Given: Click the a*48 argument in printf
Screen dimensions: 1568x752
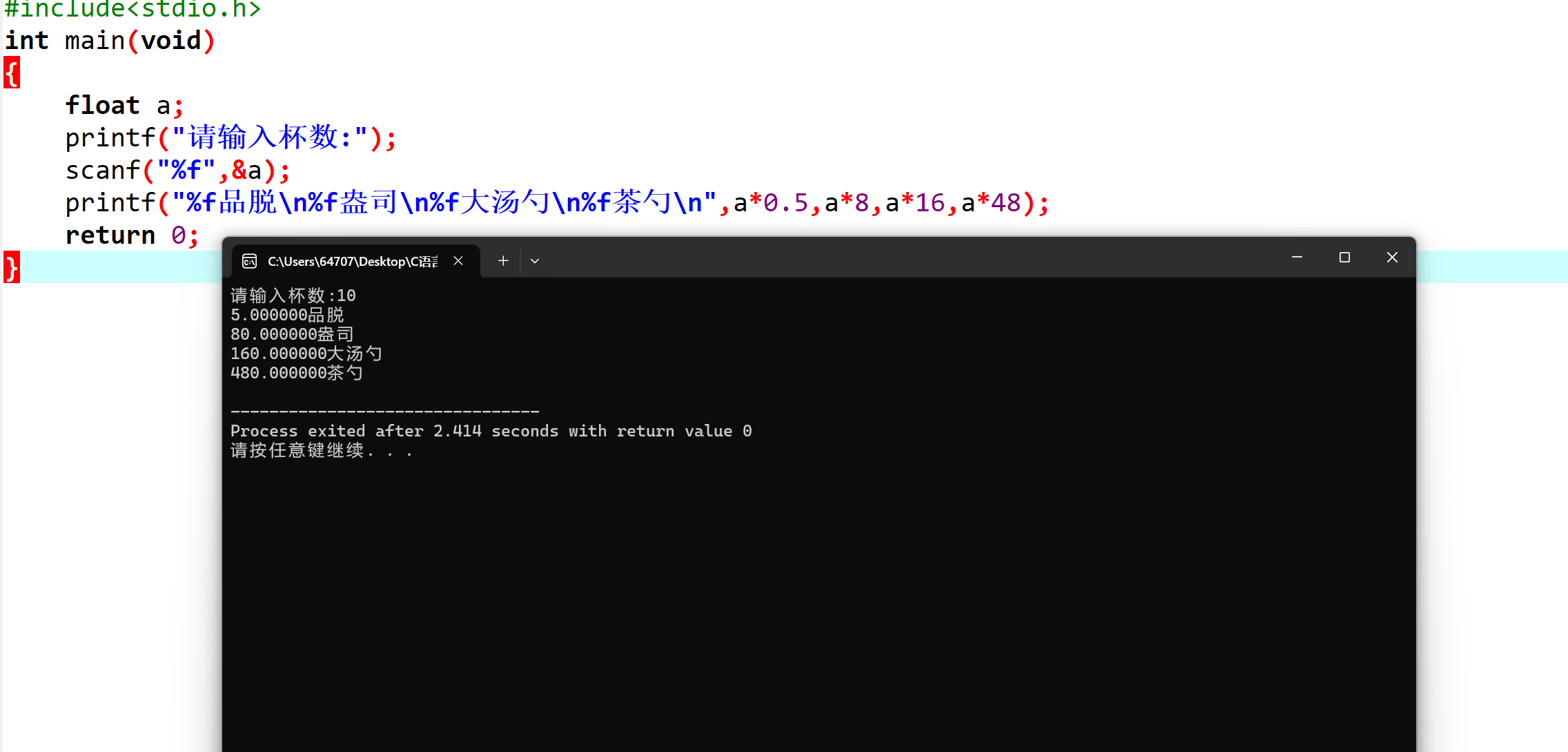Looking at the screenshot, I should pos(991,203).
